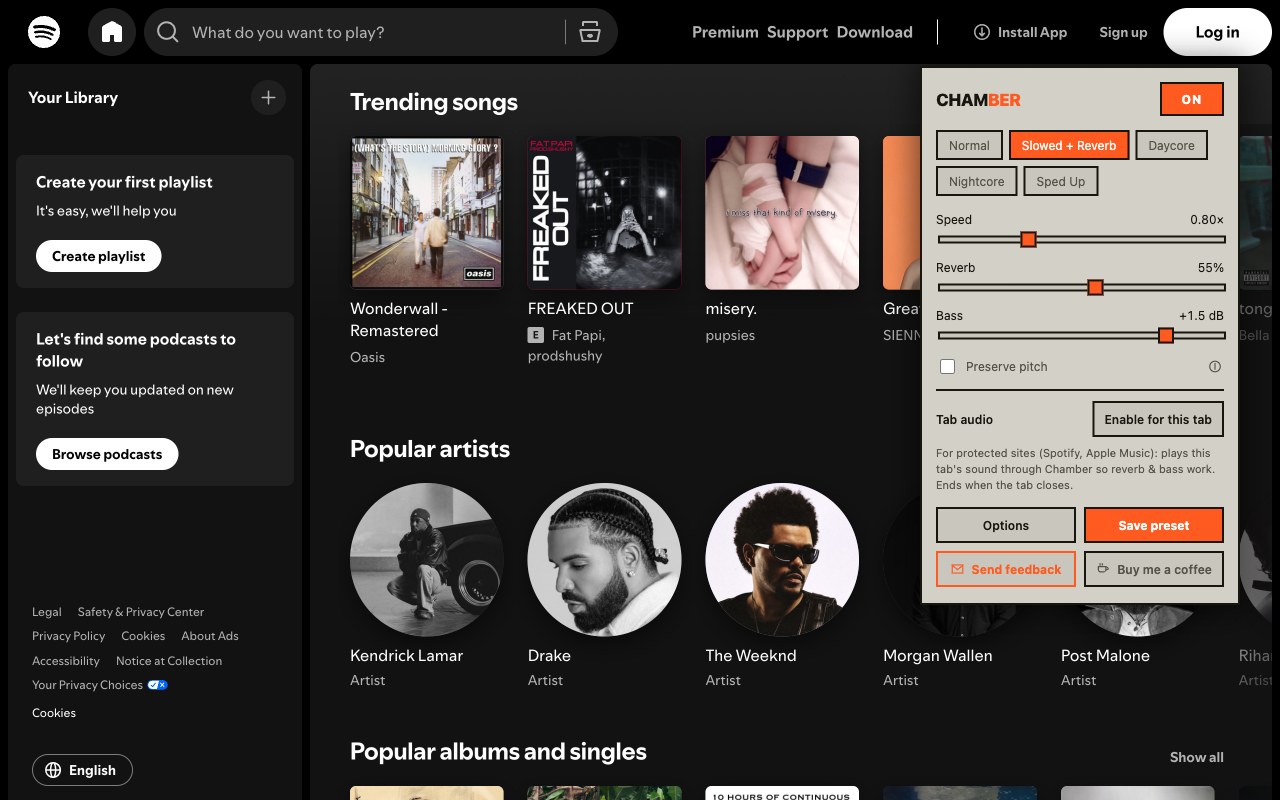This screenshot has width=1280, height=800.
Task: Open Download menu link
Action: tap(875, 32)
